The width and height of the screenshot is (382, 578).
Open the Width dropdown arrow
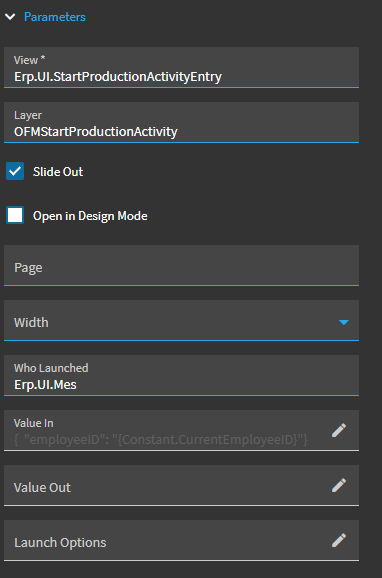pyautogui.click(x=344, y=323)
